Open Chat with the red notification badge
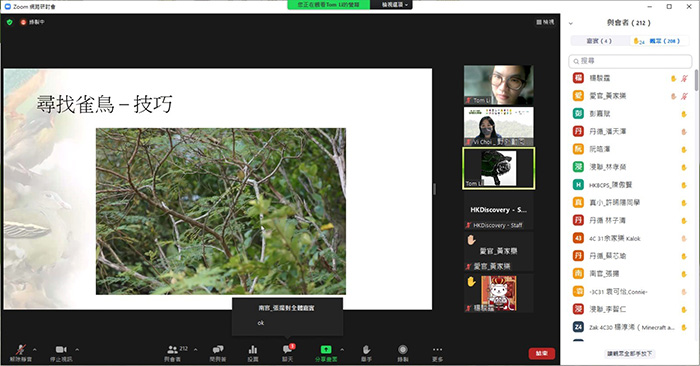The height and width of the screenshot is (366, 700). 288,352
